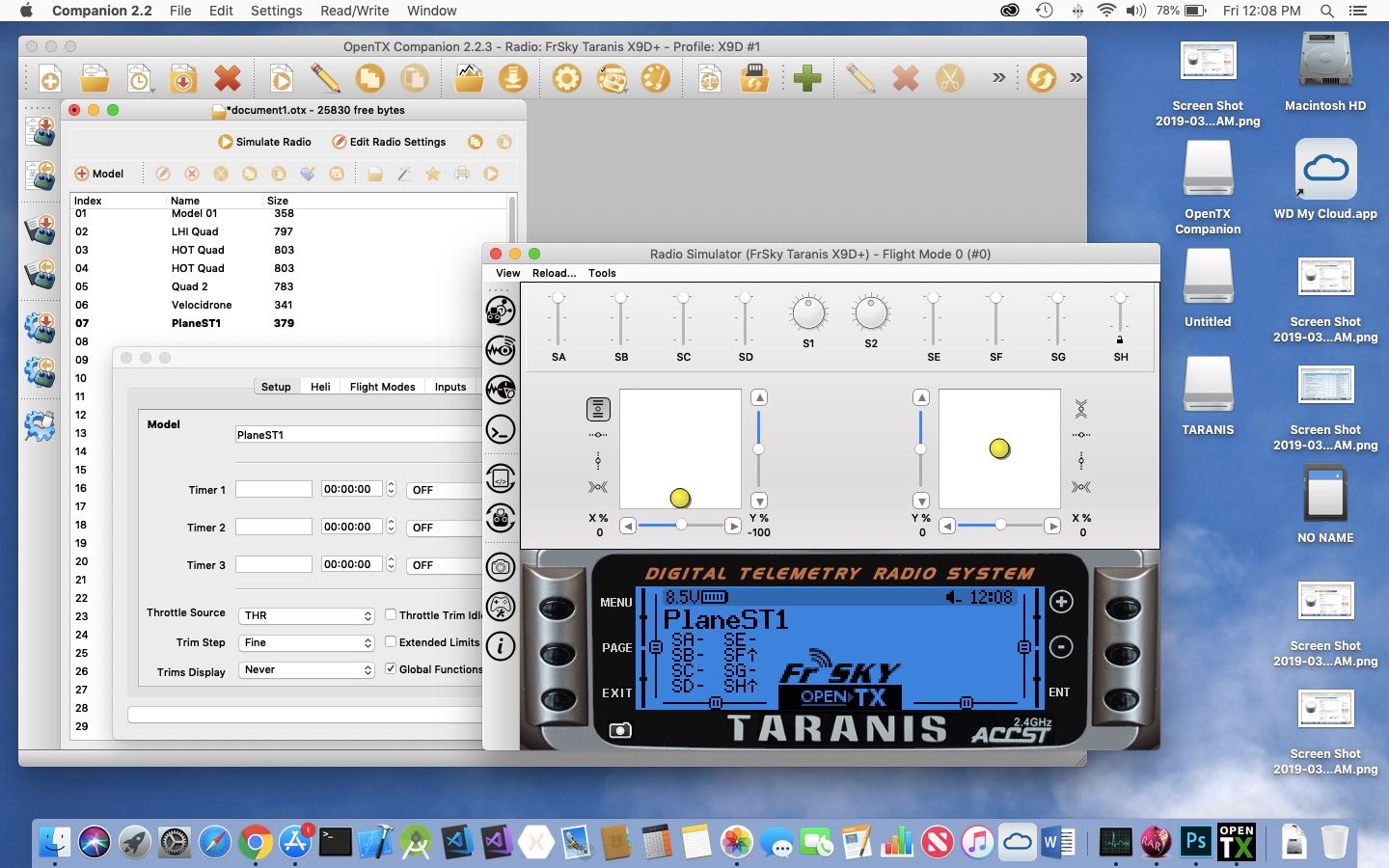Click the camera screenshot icon in simulator sidebar
This screenshot has width=1389, height=868.
pos(501,567)
